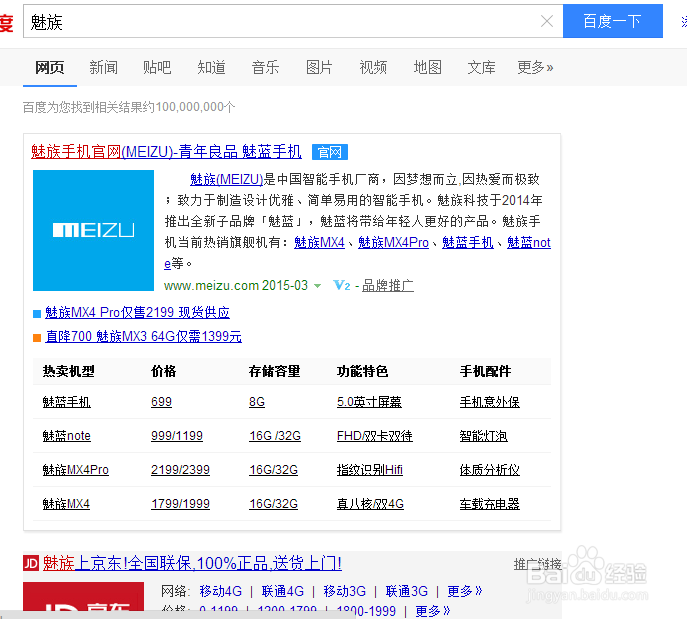Viewport: 687px width, 619px height.
Task: Open the 车载充电器 accessory link
Action: [489, 504]
